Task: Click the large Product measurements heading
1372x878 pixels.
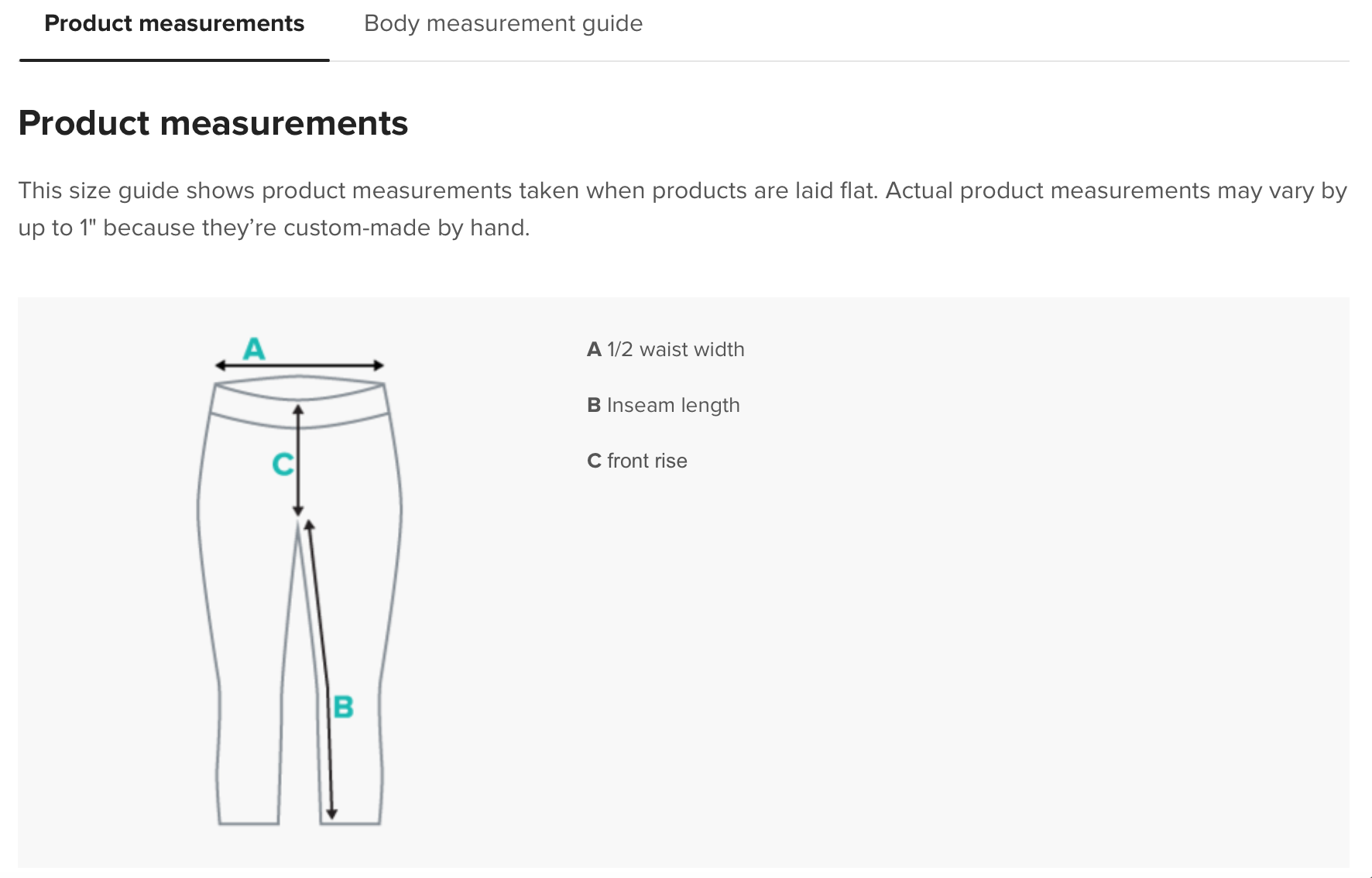Action: [x=213, y=124]
